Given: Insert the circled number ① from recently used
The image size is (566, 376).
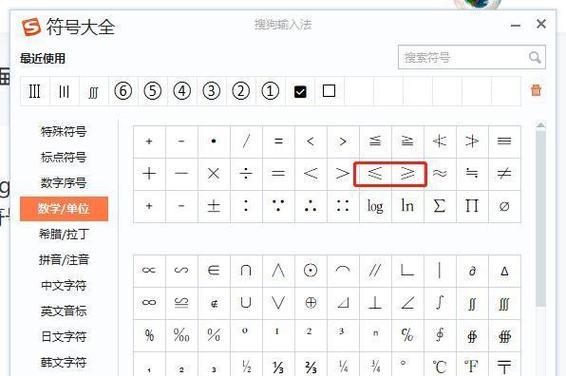Looking at the screenshot, I should [270, 91].
